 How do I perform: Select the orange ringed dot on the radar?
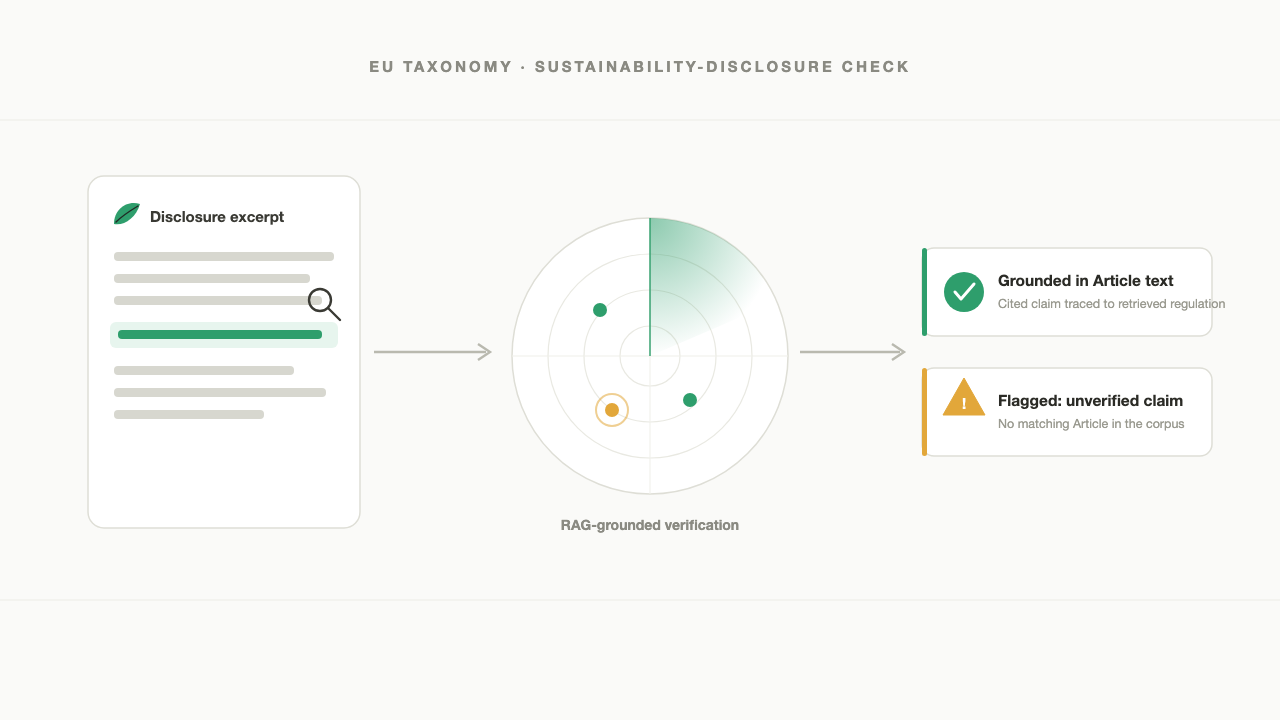[612, 410]
